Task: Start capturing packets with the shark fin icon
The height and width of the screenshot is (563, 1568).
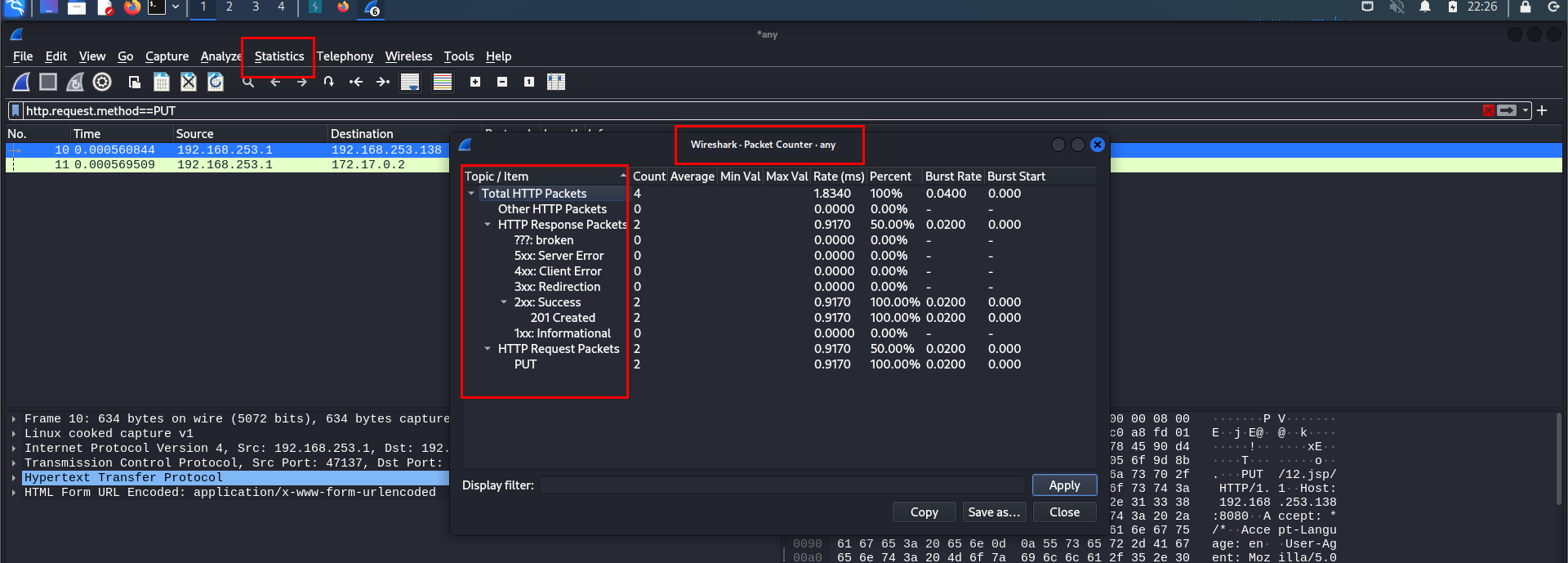Action: click(22, 82)
